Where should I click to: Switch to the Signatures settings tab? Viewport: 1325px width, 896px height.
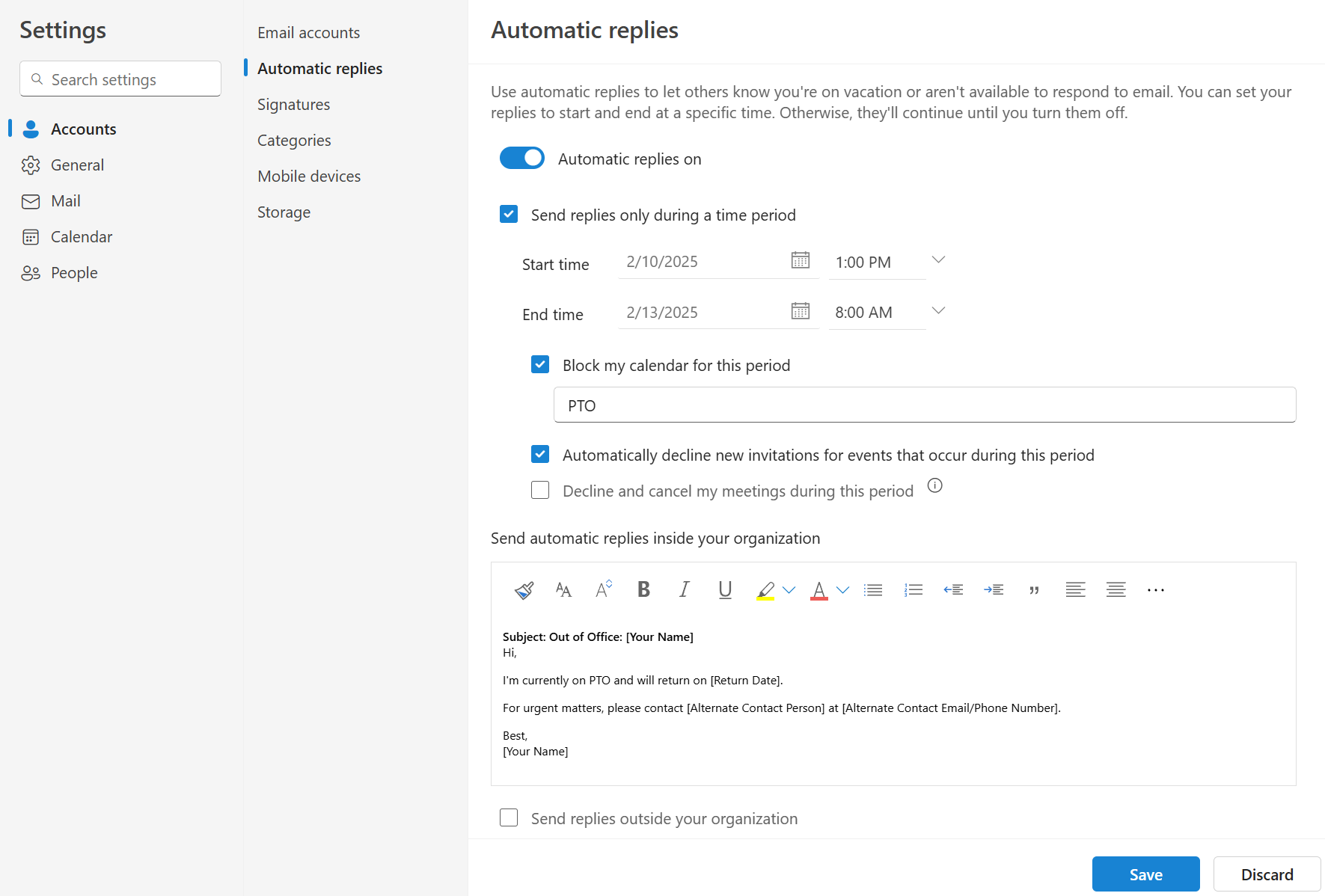(x=293, y=104)
